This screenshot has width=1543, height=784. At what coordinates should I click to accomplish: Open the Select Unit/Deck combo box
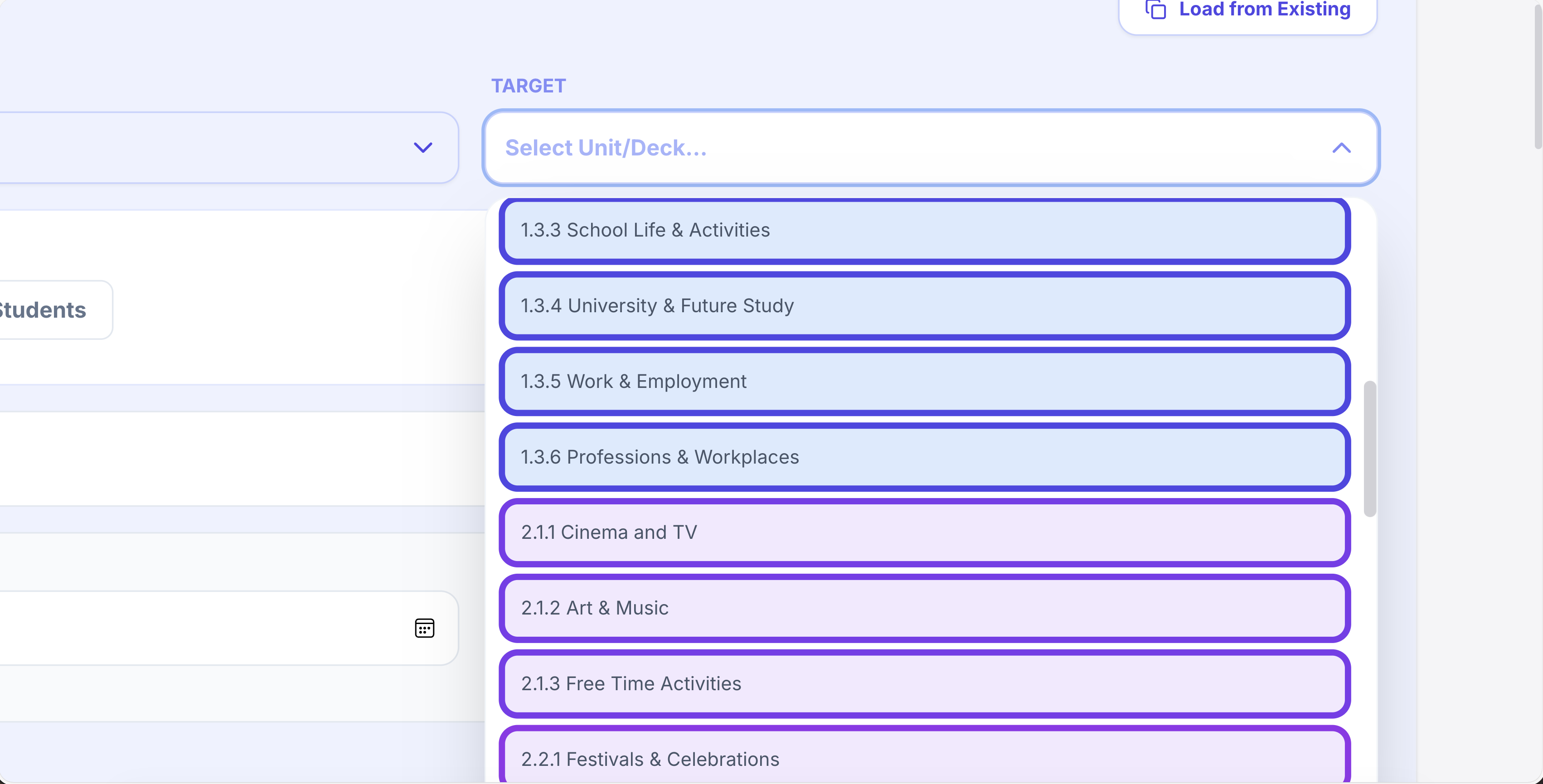click(931, 148)
